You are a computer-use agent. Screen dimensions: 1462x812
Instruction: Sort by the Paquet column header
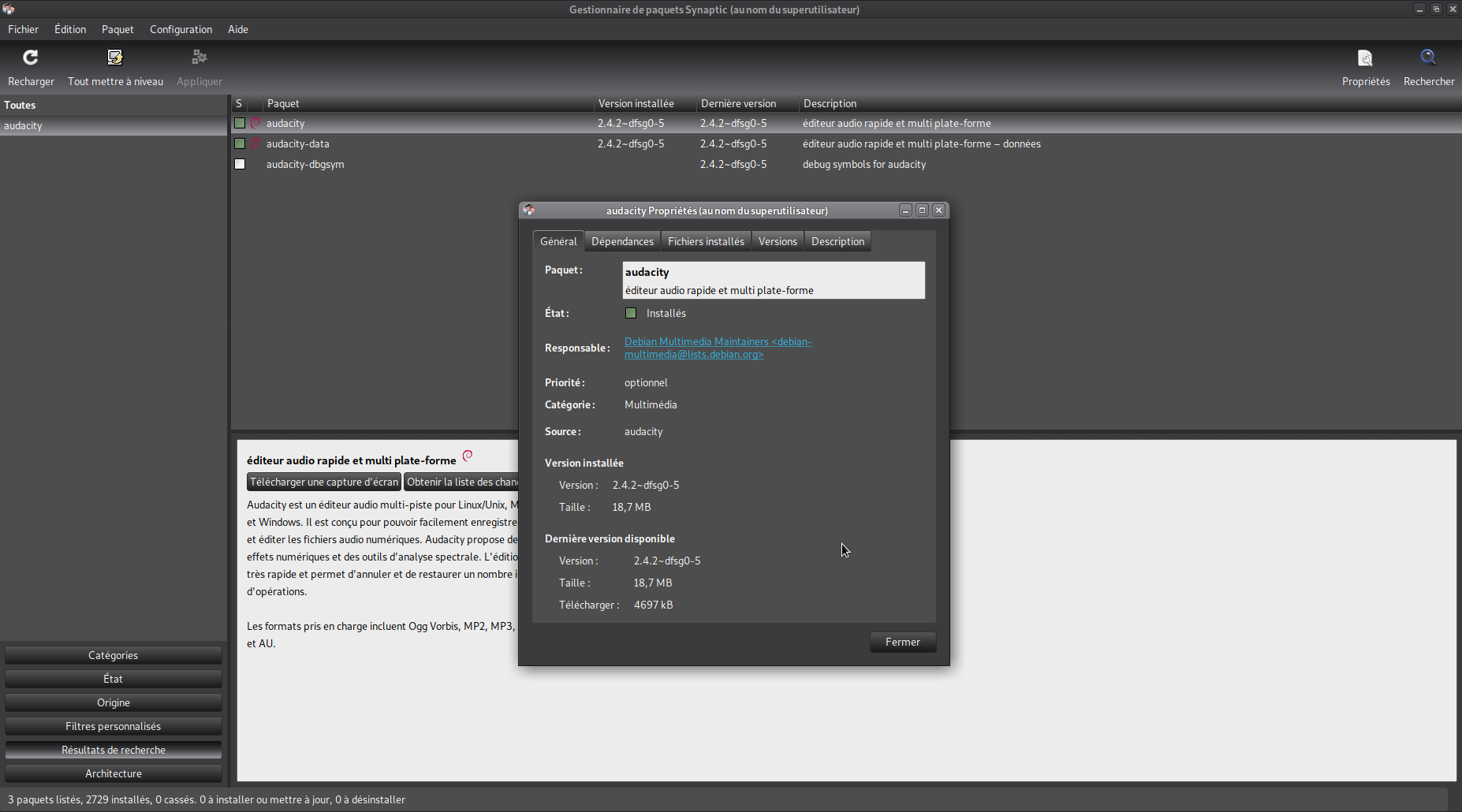(x=428, y=103)
